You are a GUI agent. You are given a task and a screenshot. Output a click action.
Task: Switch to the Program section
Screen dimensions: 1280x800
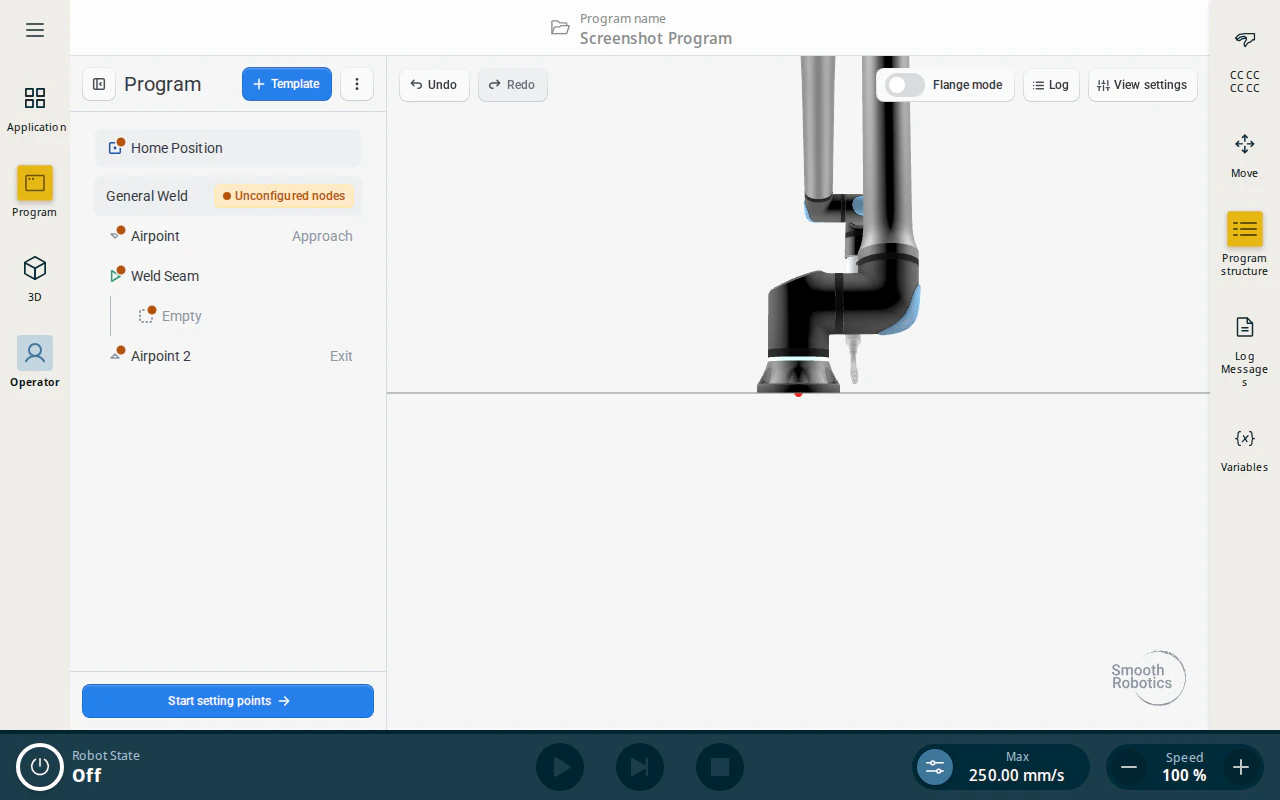point(35,192)
